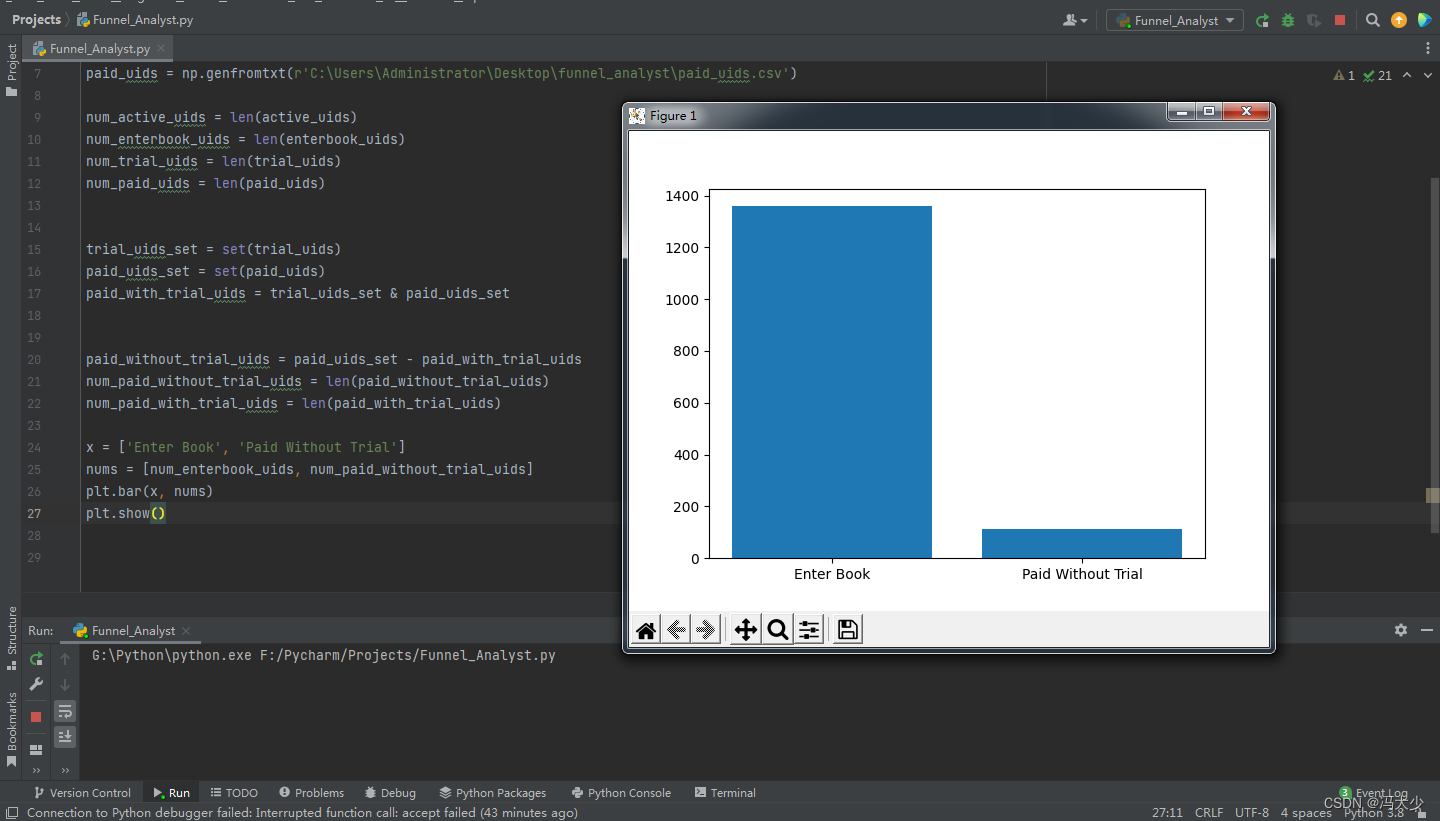The image size is (1440, 821).
Task: Click the Enter Book bar in chart
Action: click(832, 382)
